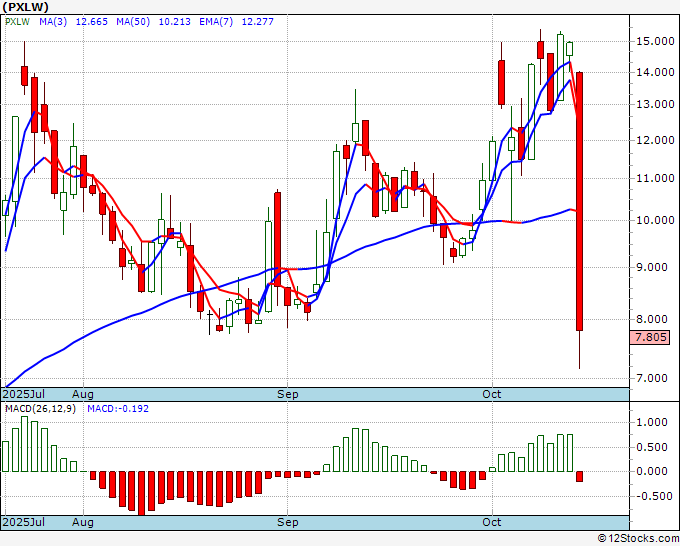Click the Sep label on price chart axis
This screenshot has width=680, height=546.
pos(288,394)
